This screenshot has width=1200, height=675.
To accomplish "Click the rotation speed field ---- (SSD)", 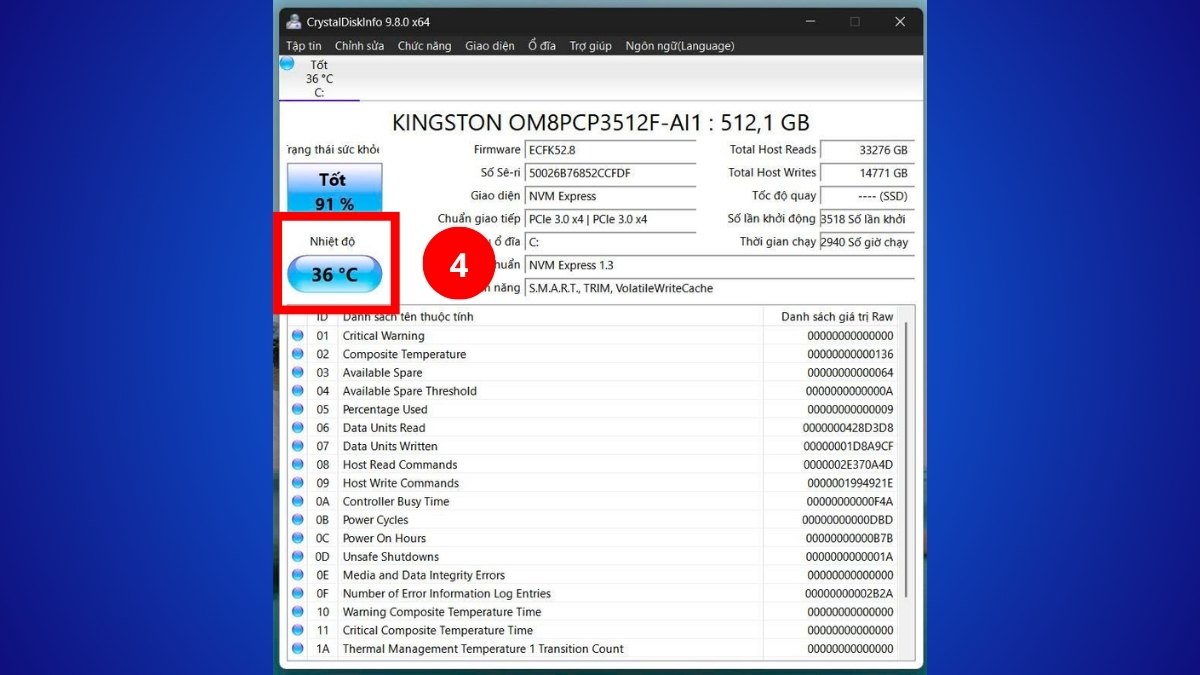I will tap(867, 196).
